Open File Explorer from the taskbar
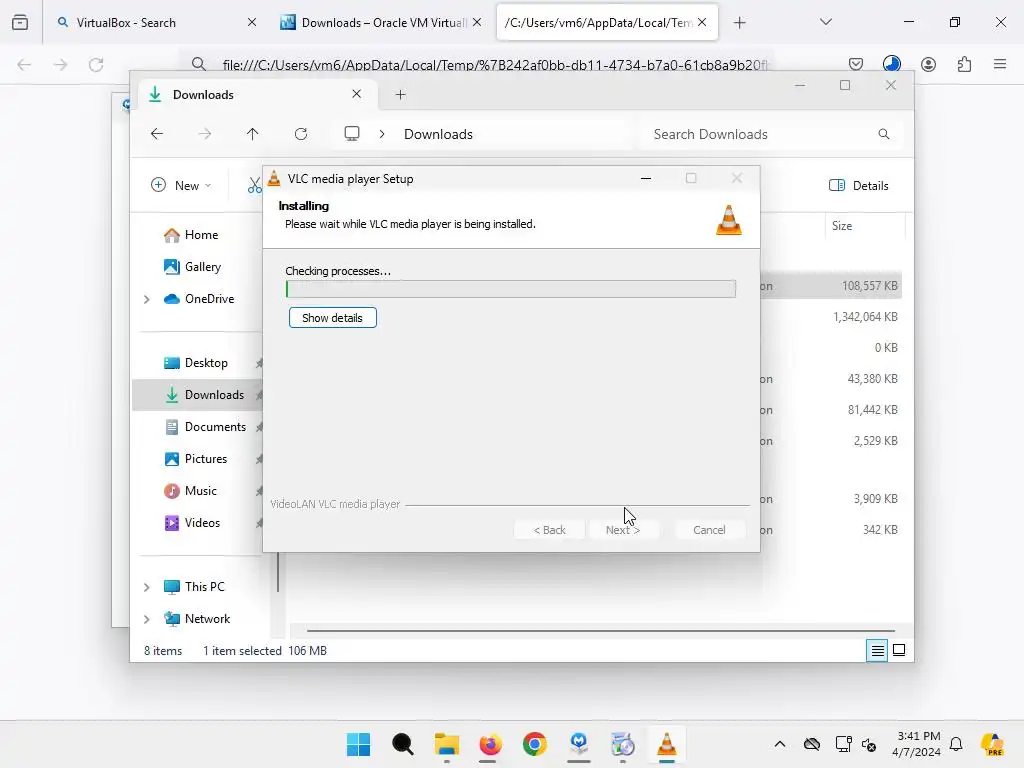This screenshot has height=768, width=1024. pos(447,744)
